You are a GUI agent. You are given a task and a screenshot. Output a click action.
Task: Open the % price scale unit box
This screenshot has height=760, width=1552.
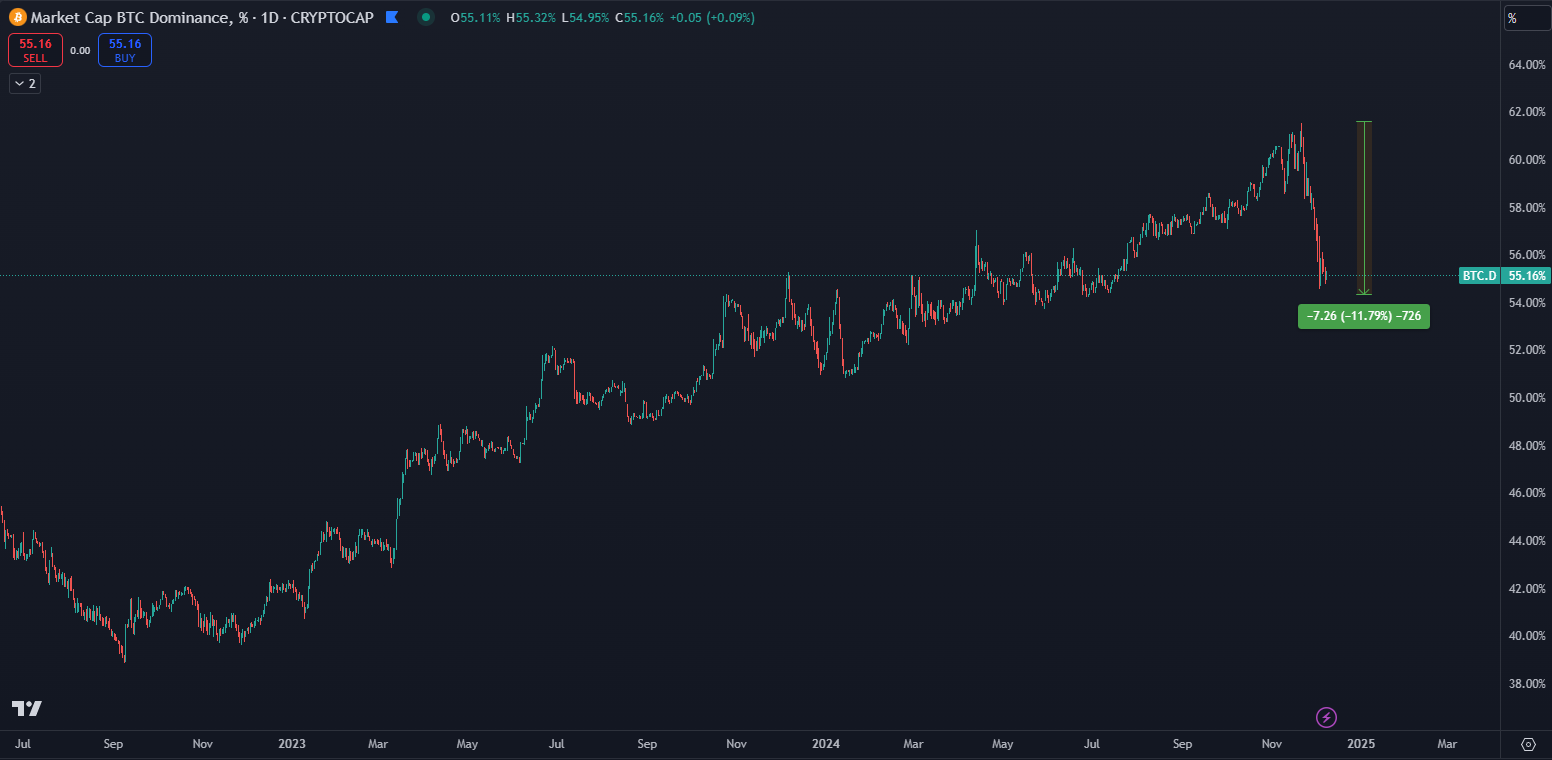[1526, 18]
